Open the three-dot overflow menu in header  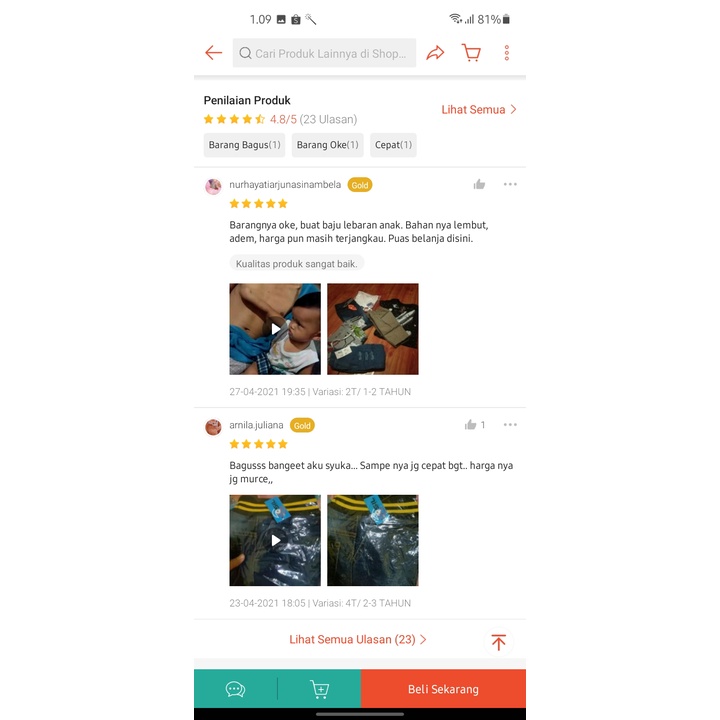point(506,53)
